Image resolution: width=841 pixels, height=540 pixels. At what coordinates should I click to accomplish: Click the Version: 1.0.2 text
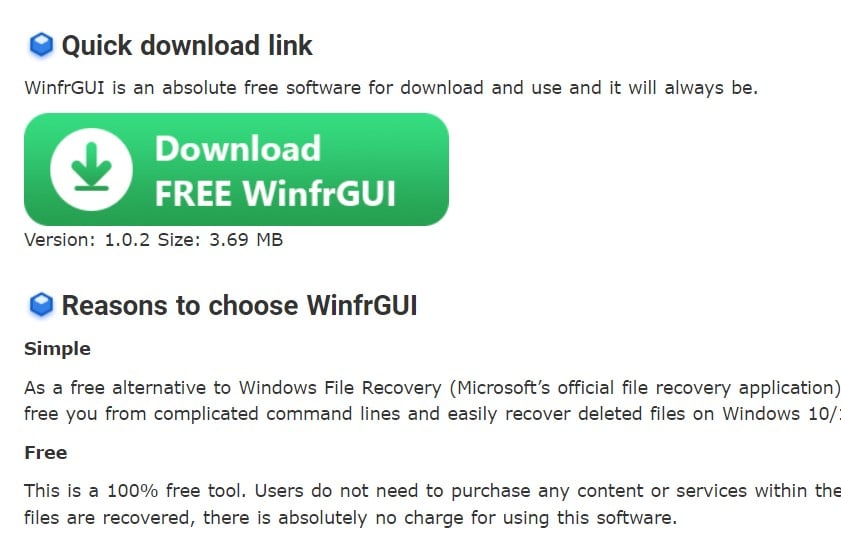87,240
